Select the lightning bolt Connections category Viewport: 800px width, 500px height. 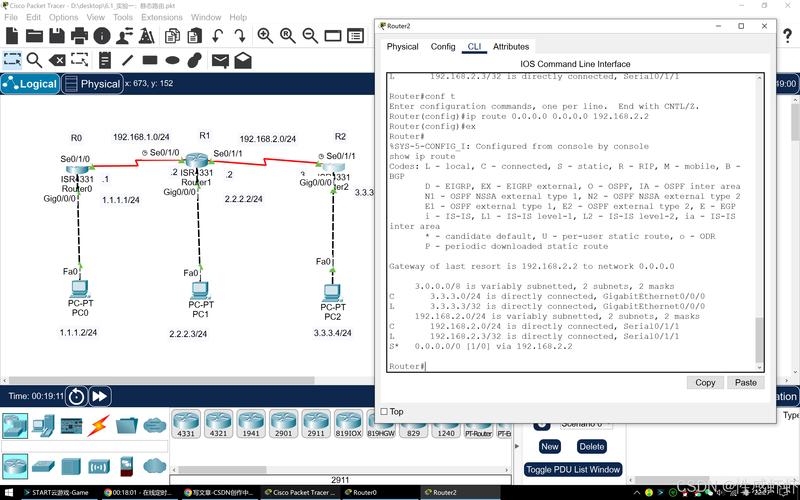[98, 426]
